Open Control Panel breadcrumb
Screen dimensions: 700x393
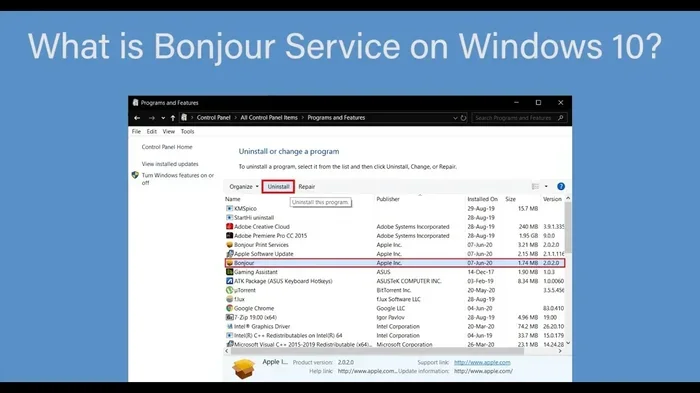(x=213, y=117)
